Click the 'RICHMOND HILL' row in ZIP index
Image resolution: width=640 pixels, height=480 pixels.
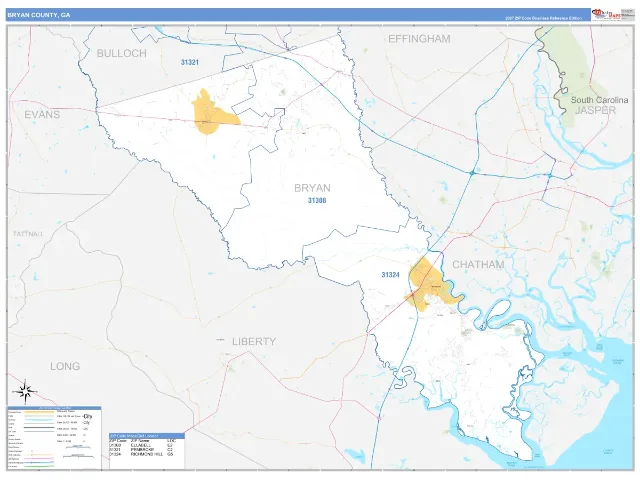pyautogui.click(x=141, y=454)
